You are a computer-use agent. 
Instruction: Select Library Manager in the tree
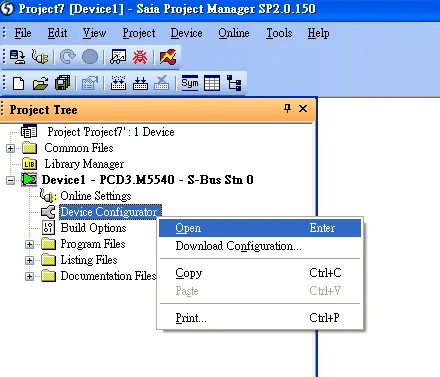coord(84,164)
